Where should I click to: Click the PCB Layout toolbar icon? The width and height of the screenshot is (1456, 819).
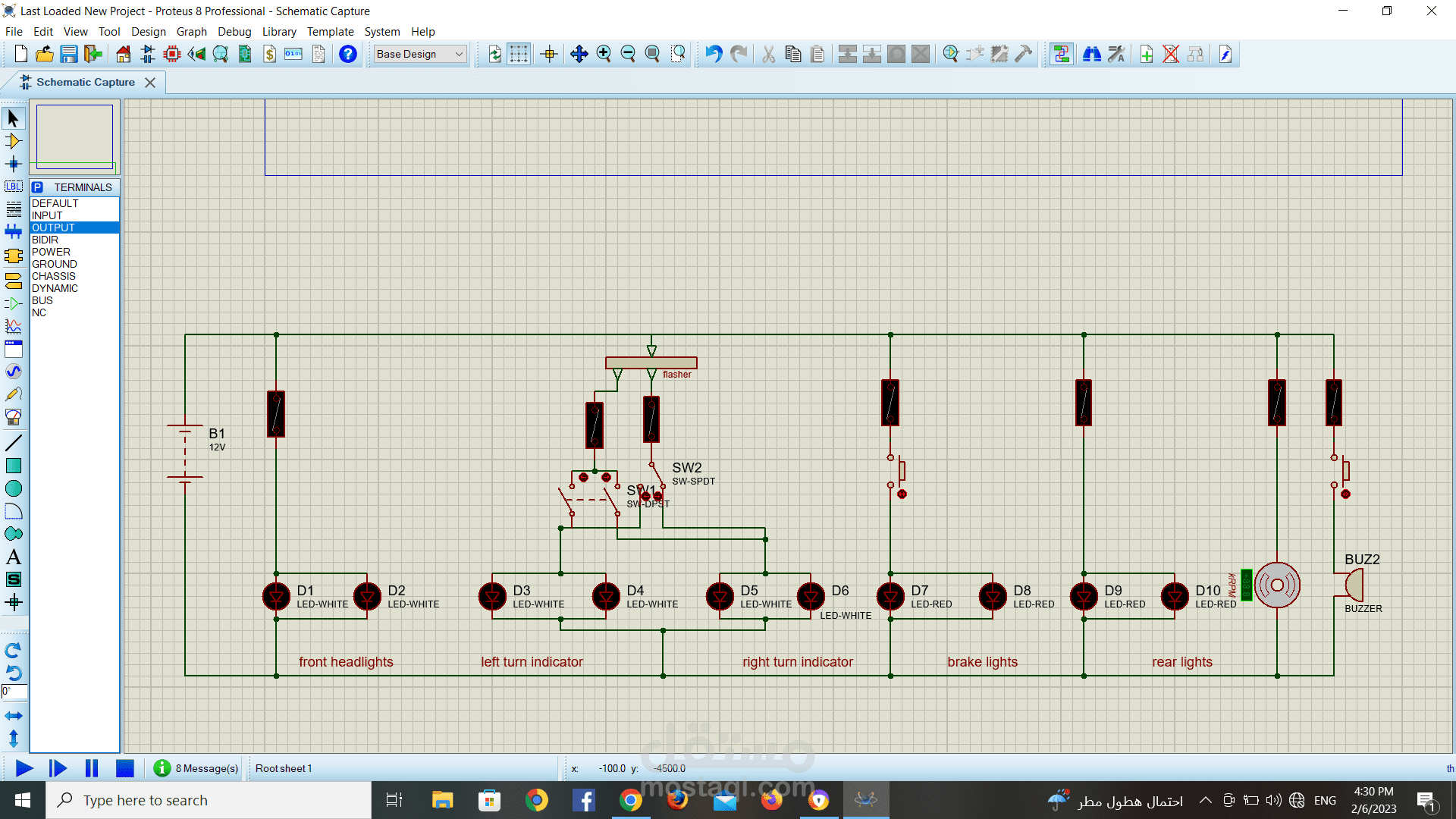[x=172, y=54]
